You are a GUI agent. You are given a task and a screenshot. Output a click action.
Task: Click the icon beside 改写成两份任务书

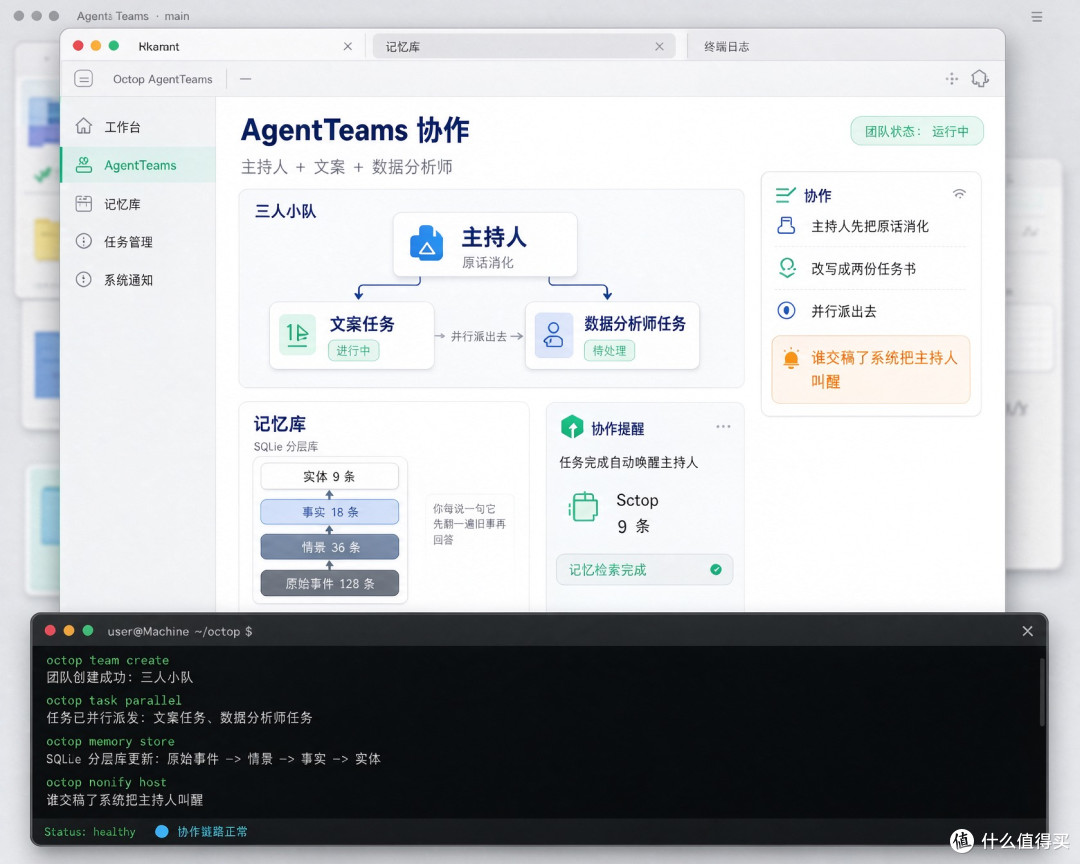pyautogui.click(x=787, y=268)
